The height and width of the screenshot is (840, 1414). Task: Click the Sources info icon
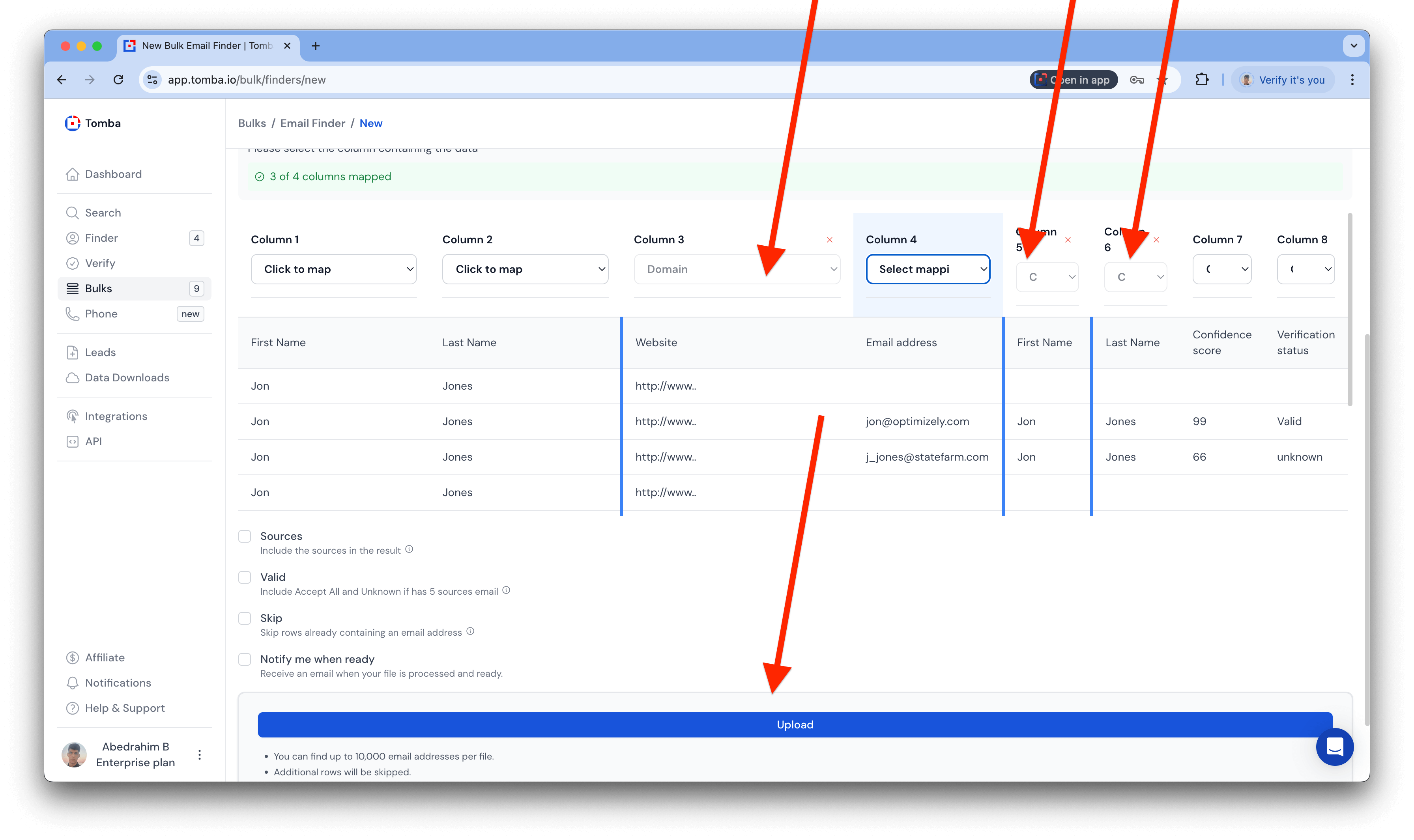[409, 550]
